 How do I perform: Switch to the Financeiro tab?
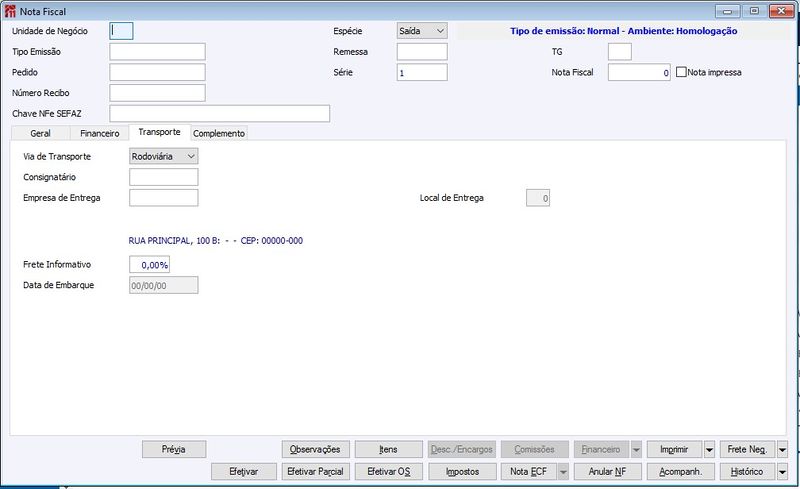click(99, 133)
